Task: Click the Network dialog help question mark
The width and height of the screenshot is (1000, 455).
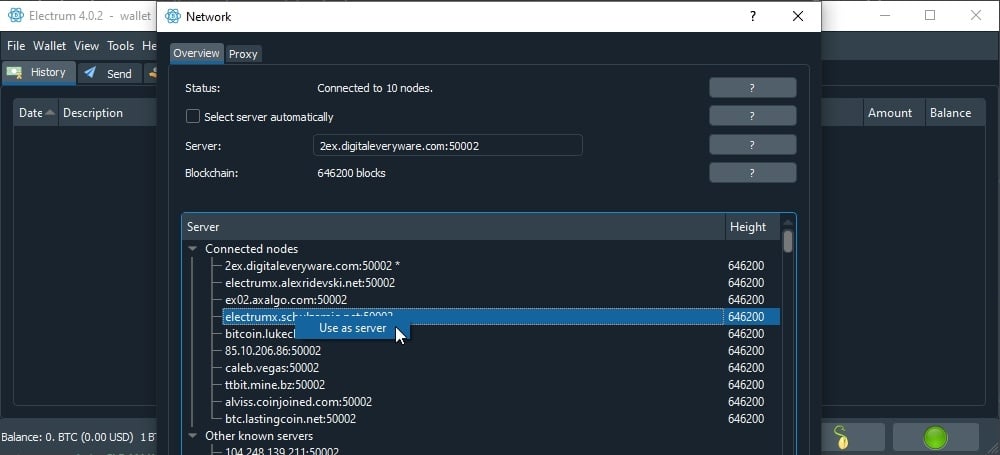Action: pyautogui.click(x=753, y=17)
